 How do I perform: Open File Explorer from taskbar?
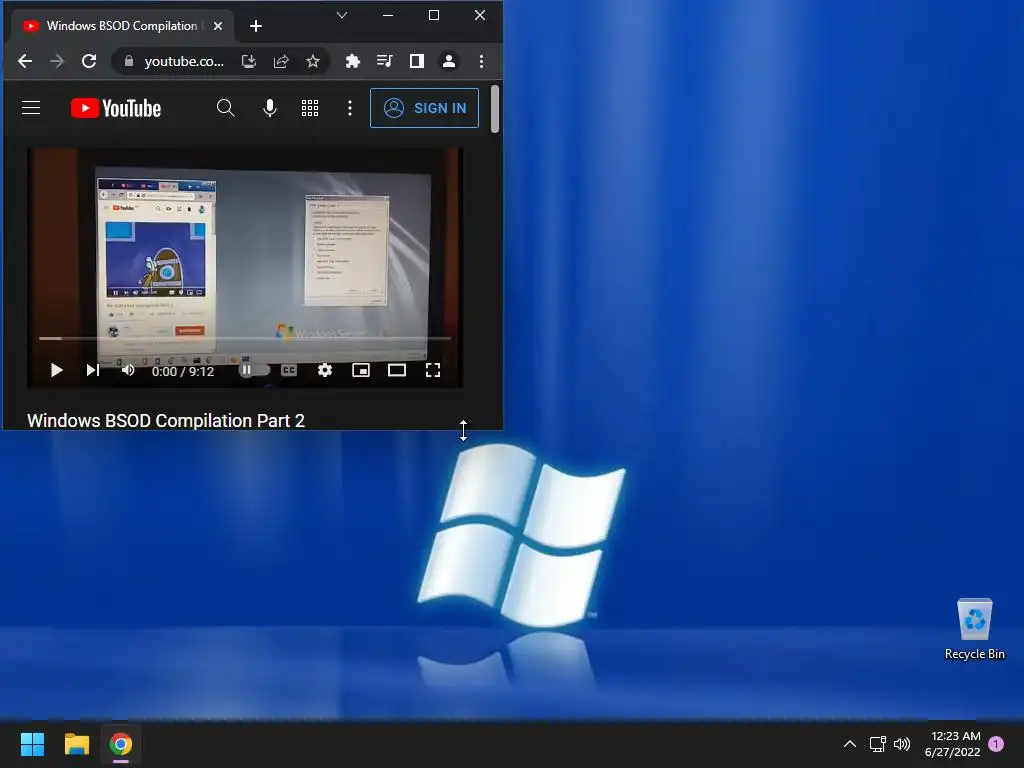[76, 744]
